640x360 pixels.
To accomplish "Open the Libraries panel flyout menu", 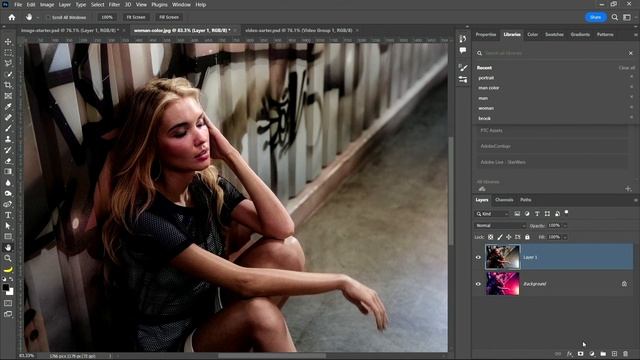I will pyautogui.click(x=635, y=35).
